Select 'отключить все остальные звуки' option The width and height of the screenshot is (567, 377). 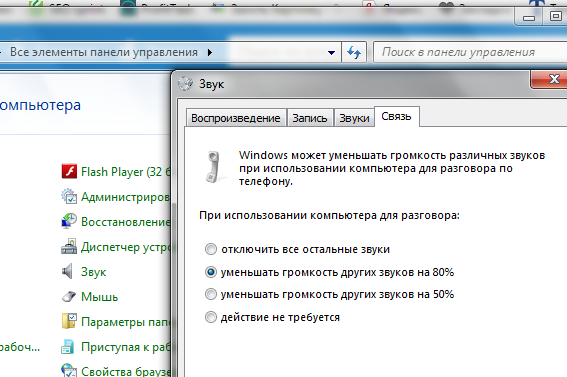coord(211,249)
